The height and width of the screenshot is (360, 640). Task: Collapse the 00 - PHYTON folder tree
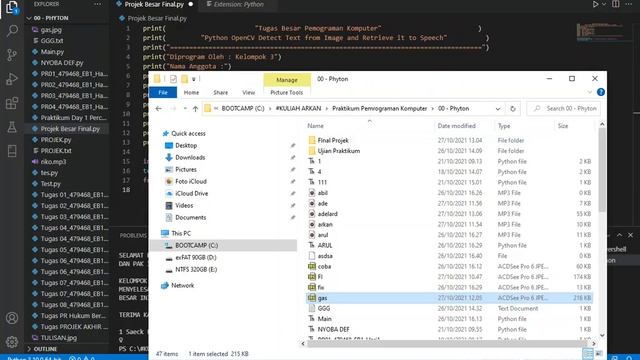click(x=29, y=18)
